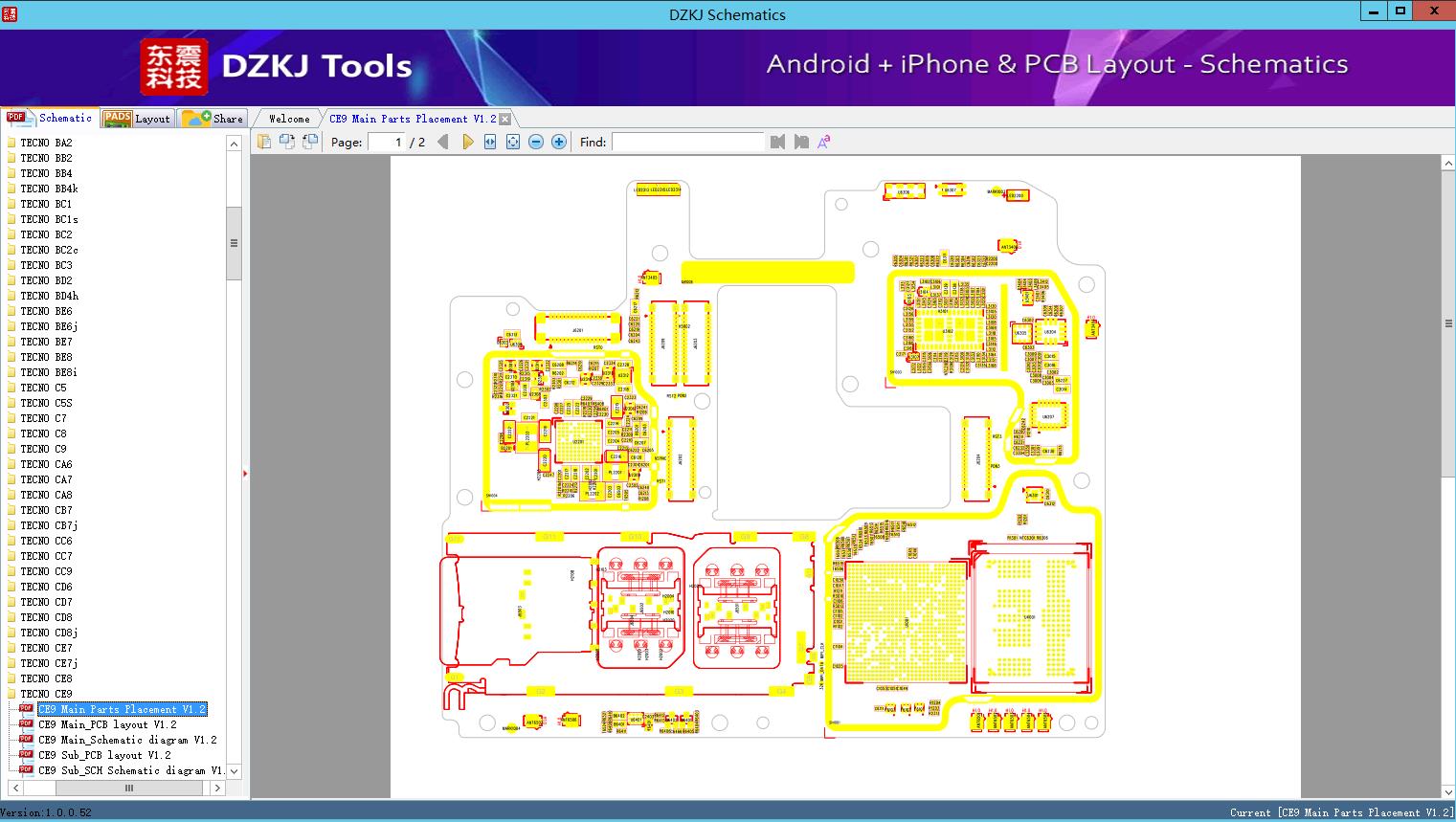Click the fit page icon
This screenshot has width=1456, height=822.
click(x=513, y=142)
